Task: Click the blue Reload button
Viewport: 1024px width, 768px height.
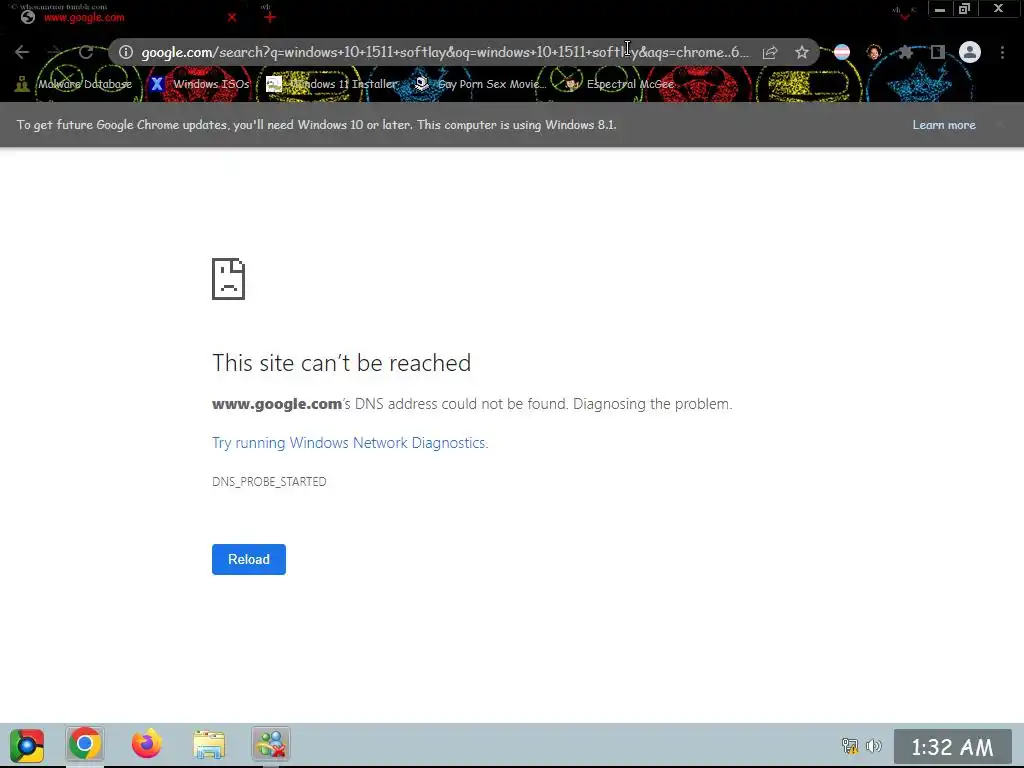Action: click(x=249, y=559)
